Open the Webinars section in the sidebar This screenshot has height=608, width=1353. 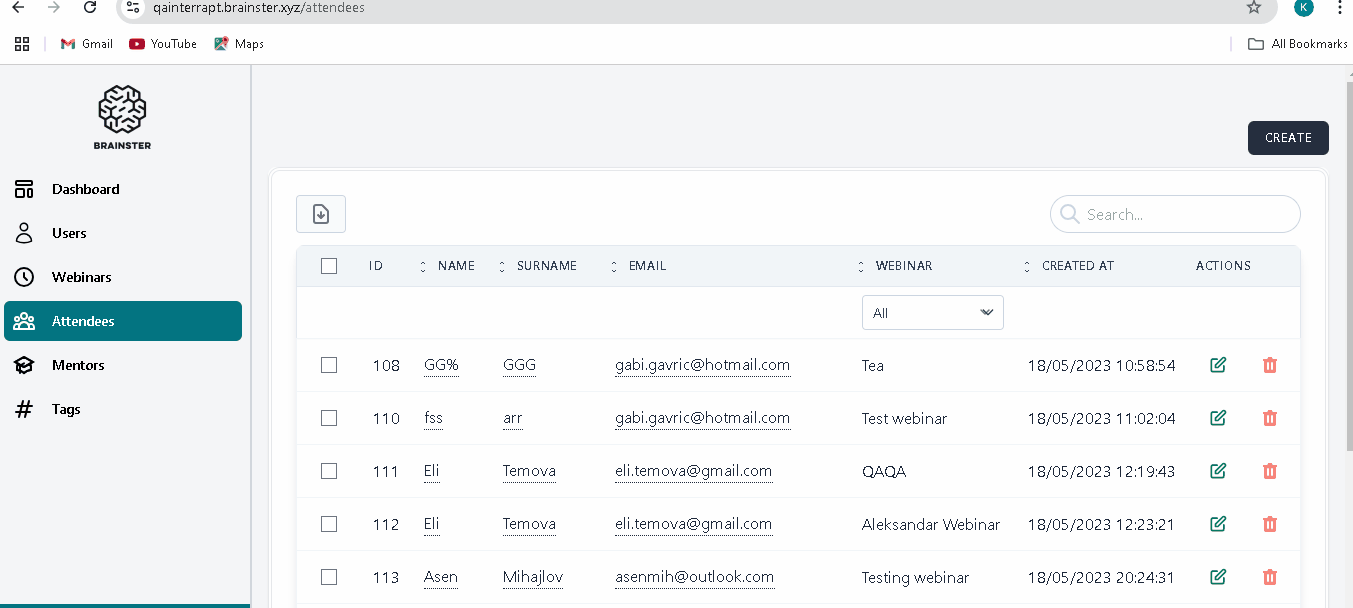(x=81, y=277)
